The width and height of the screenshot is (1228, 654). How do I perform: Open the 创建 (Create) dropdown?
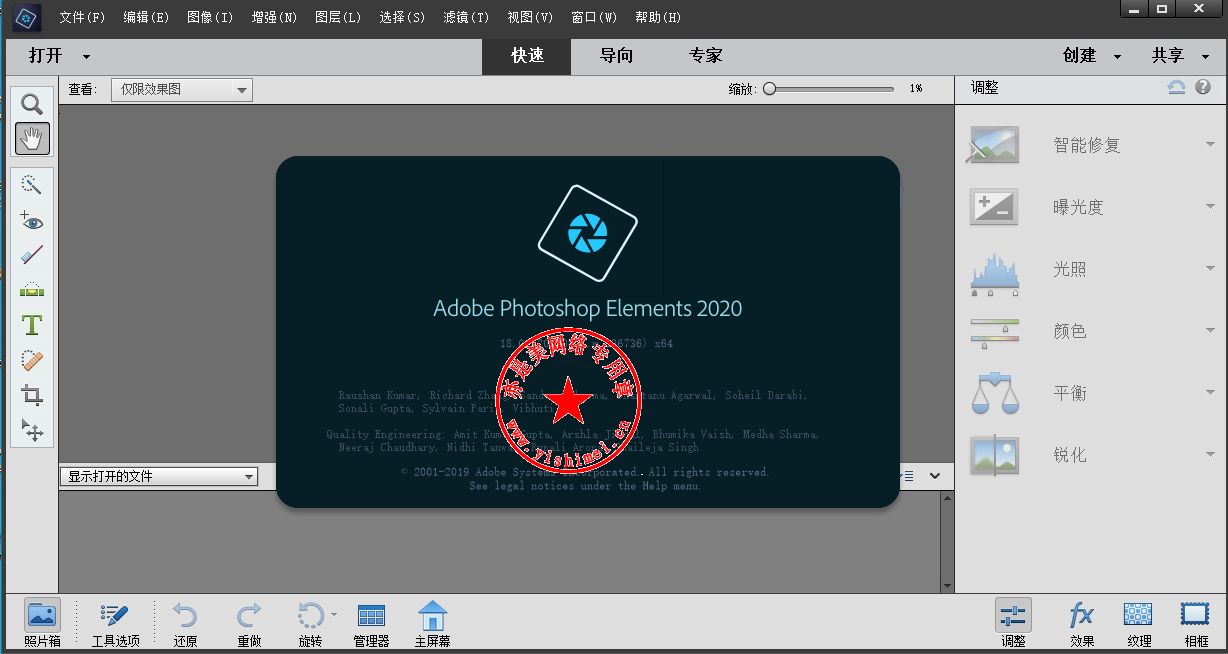coord(1091,56)
